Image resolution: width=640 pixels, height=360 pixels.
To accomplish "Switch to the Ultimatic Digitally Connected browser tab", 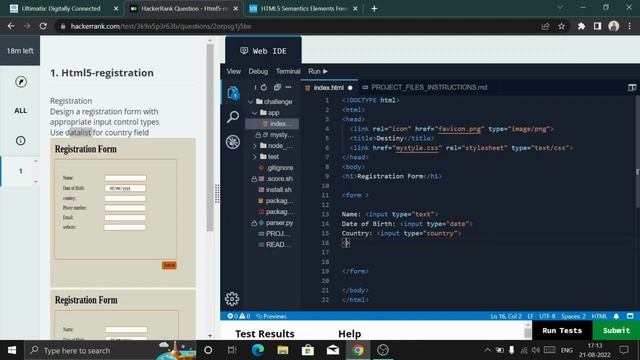I will pyautogui.click(x=61, y=9).
